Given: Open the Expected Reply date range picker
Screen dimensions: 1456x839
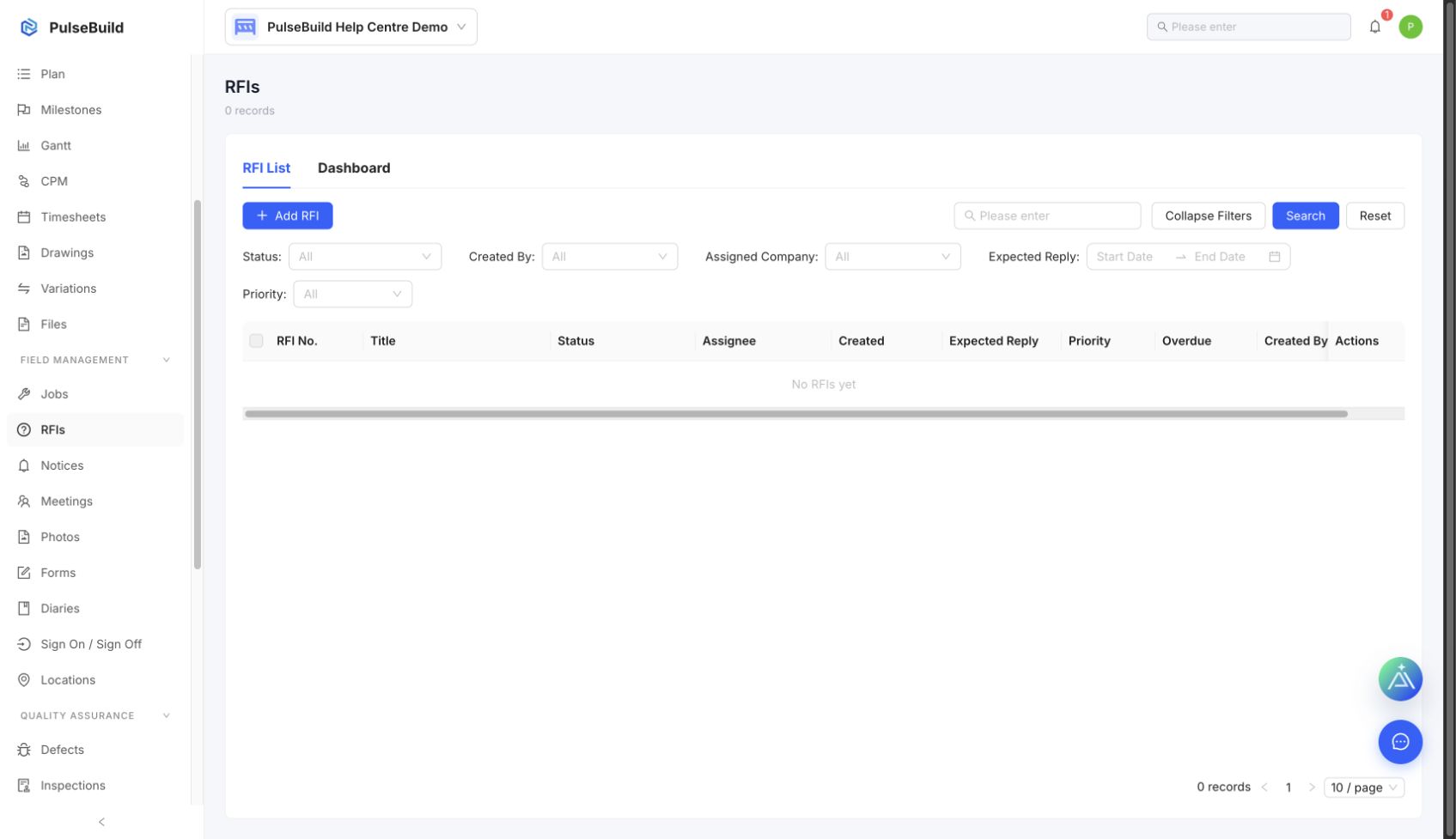Looking at the screenshot, I should tap(1188, 257).
